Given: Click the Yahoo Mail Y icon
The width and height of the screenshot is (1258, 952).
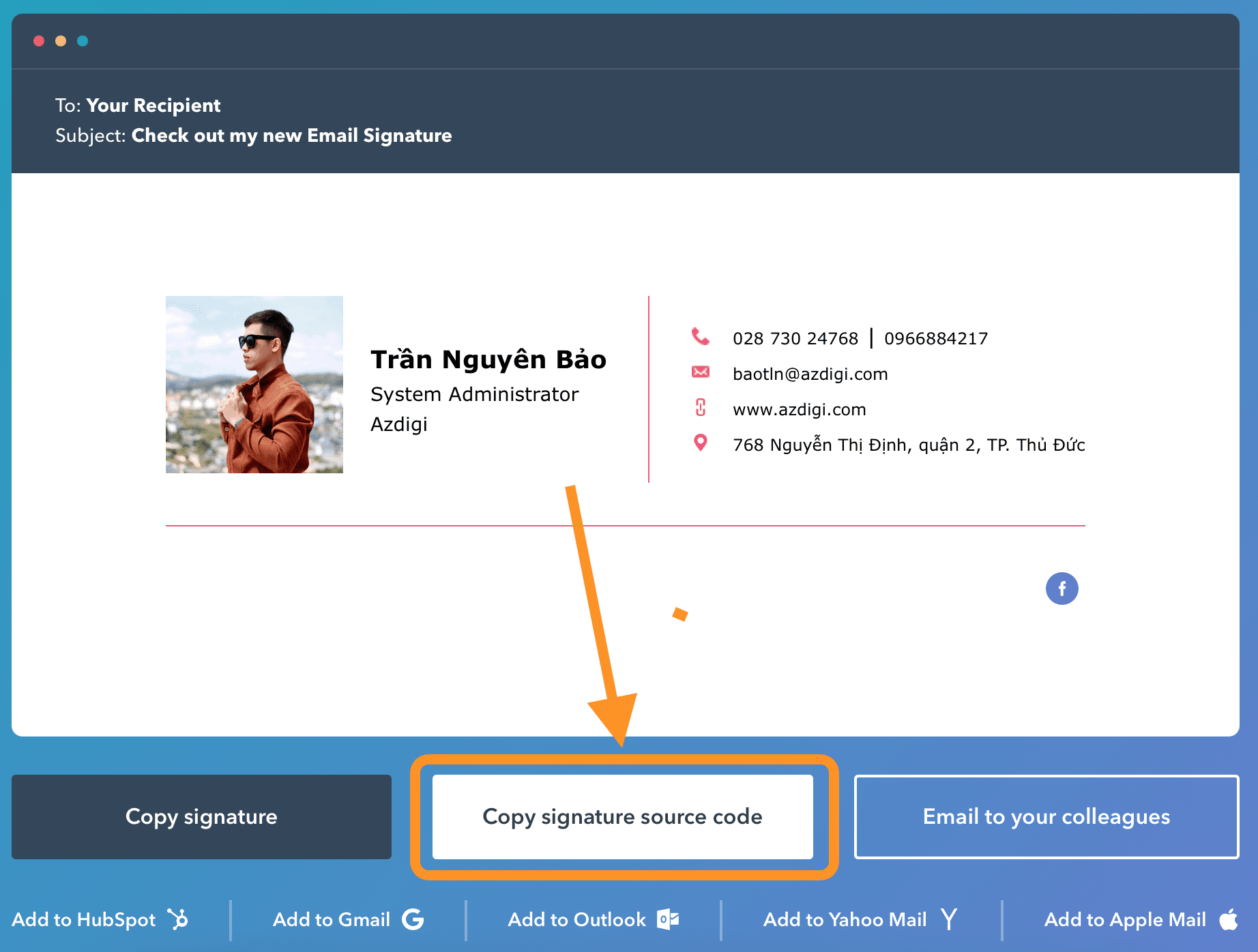Looking at the screenshot, I should click(949, 919).
